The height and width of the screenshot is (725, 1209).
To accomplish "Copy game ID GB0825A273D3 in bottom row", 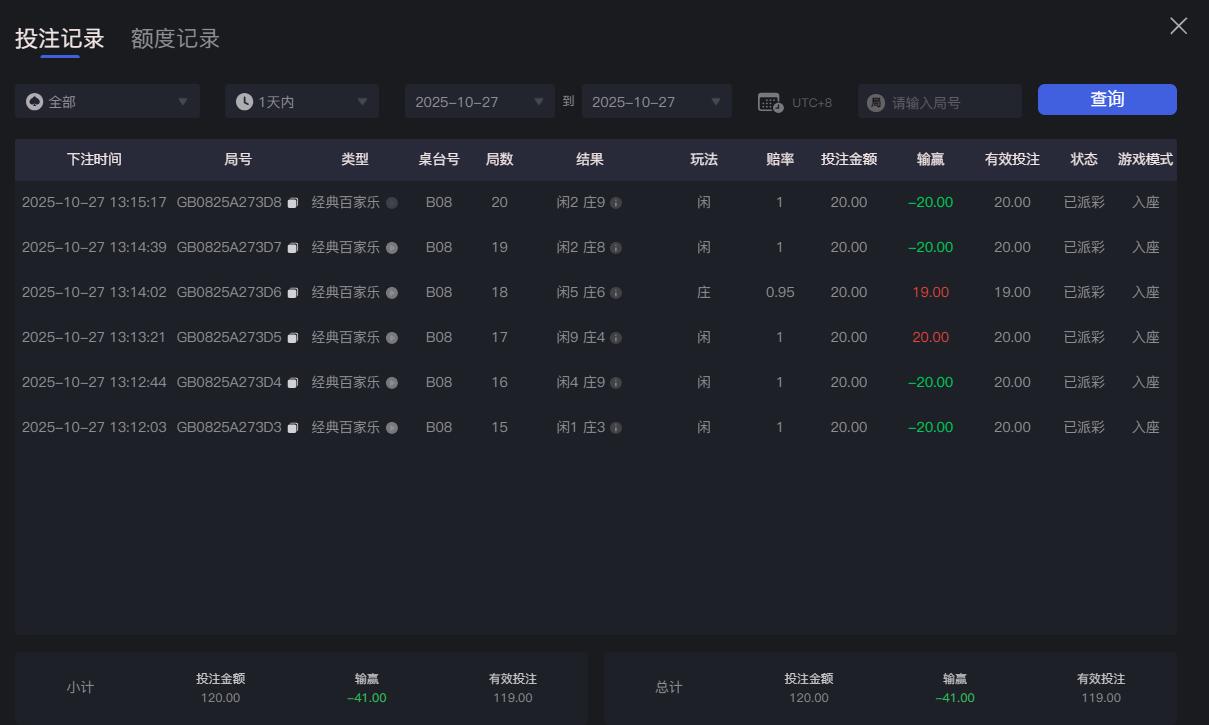I will click(x=292, y=427).
